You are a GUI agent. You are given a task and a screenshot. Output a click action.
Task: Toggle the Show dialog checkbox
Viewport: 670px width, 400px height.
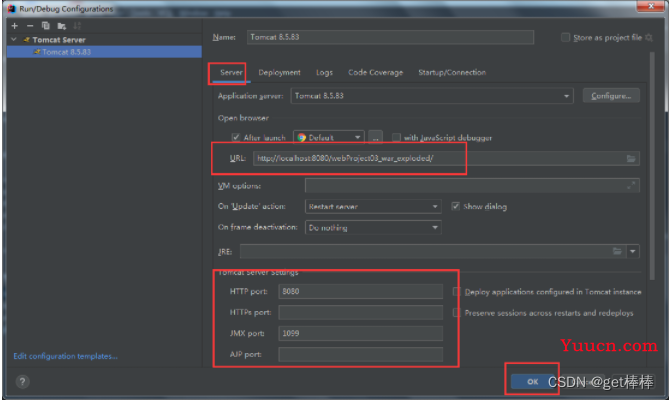[455, 206]
